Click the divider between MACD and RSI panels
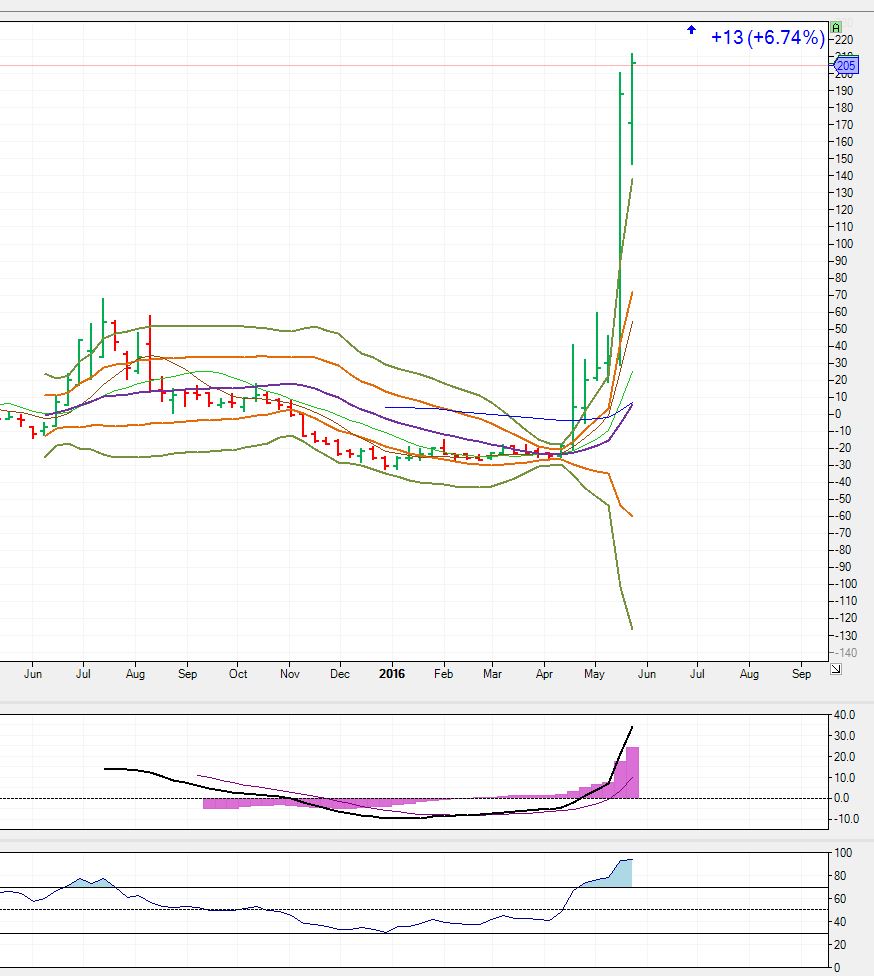 point(437,840)
